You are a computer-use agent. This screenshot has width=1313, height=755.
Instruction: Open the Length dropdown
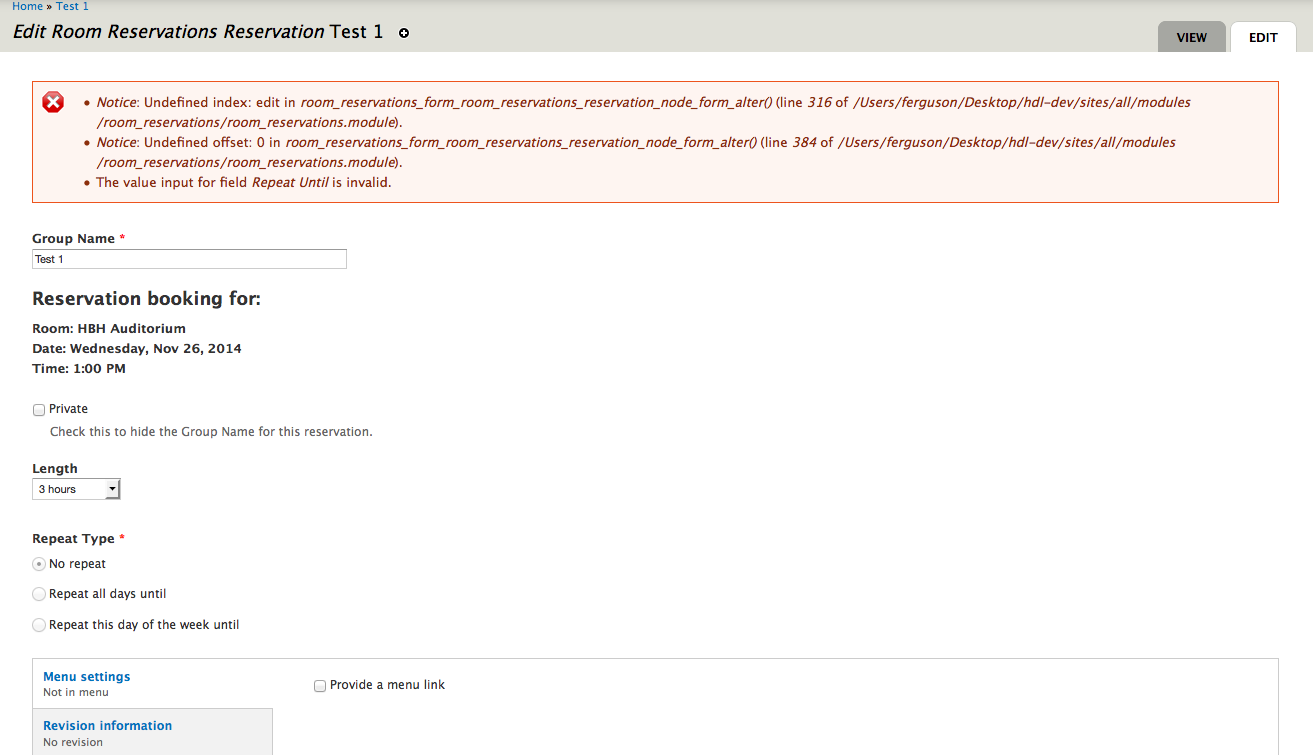point(76,489)
